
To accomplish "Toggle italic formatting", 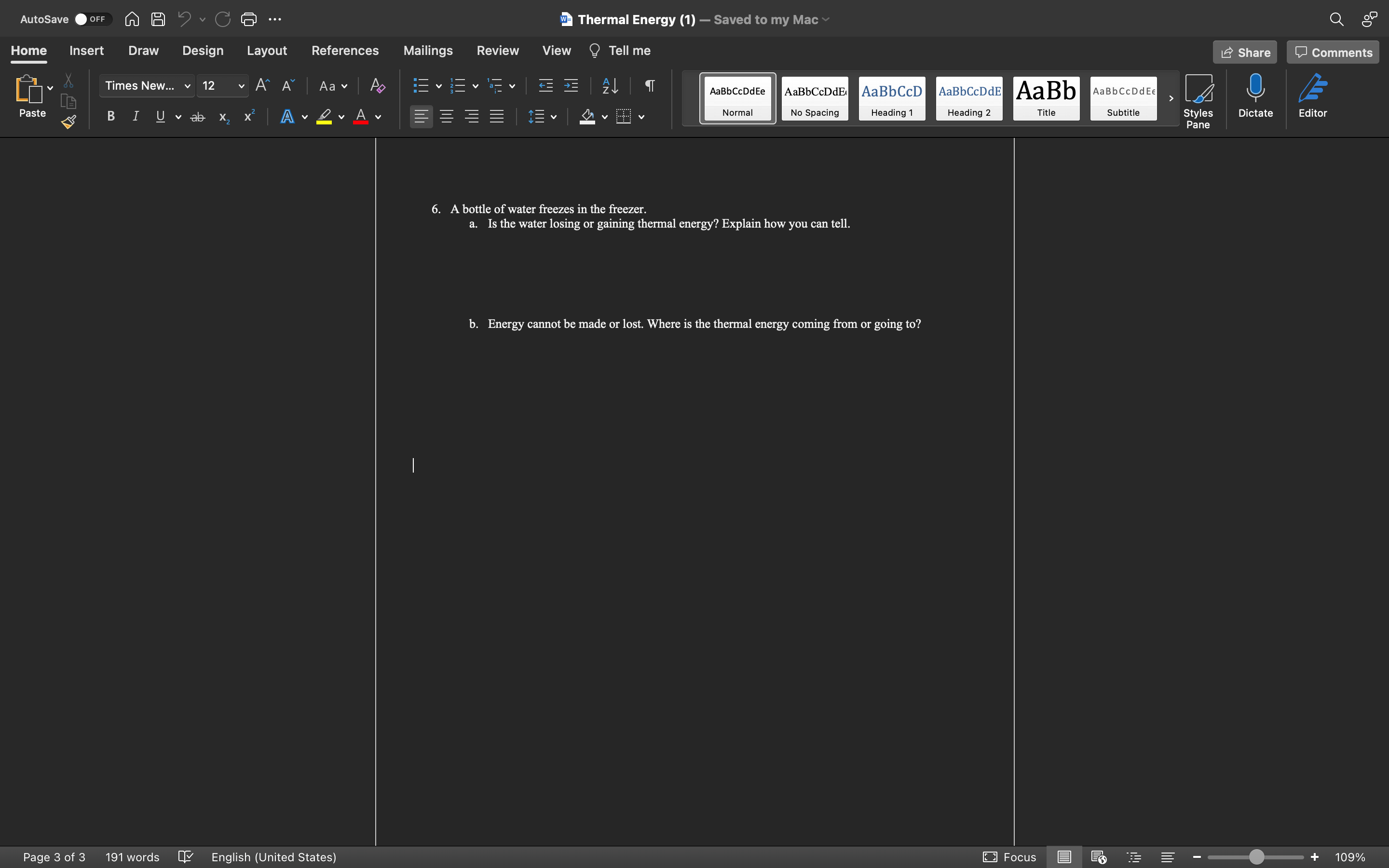I will click(136, 117).
